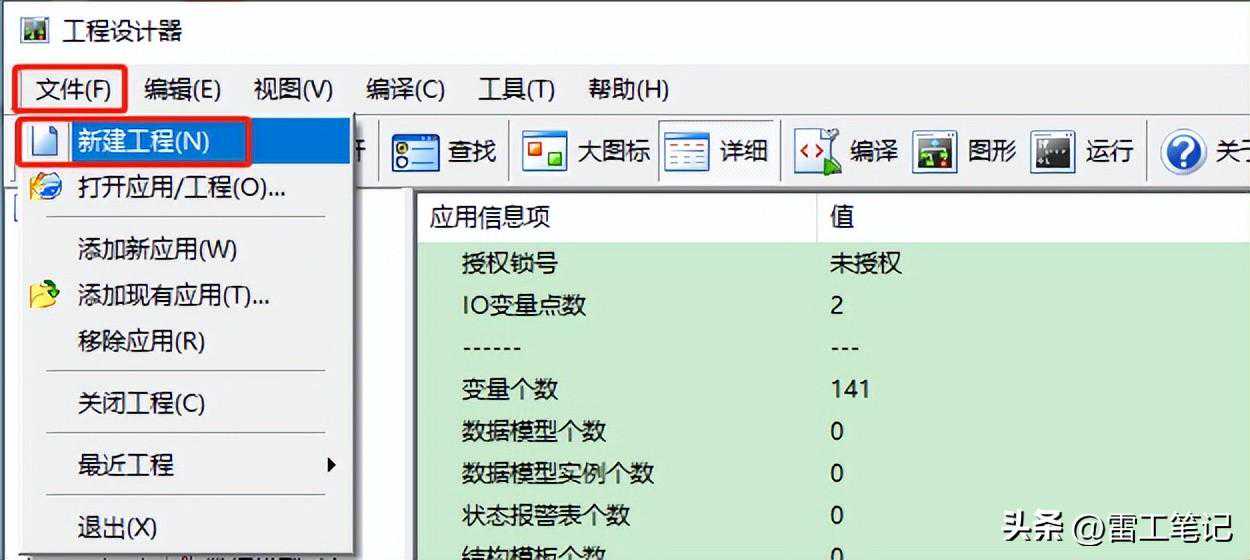Screen dimensions: 1250x560
Task: Open the 图形 graphics toolbar icon
Action: pyautogui.click(x=935, y=152)
